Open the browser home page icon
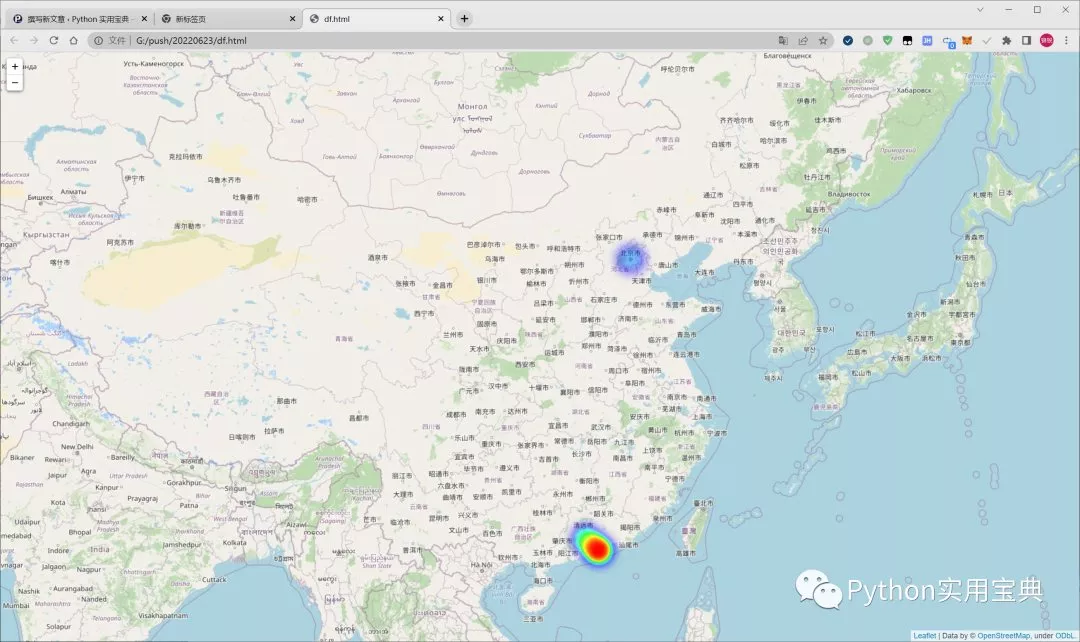This screenshot has height=642, width=1080. pos(74,41)
